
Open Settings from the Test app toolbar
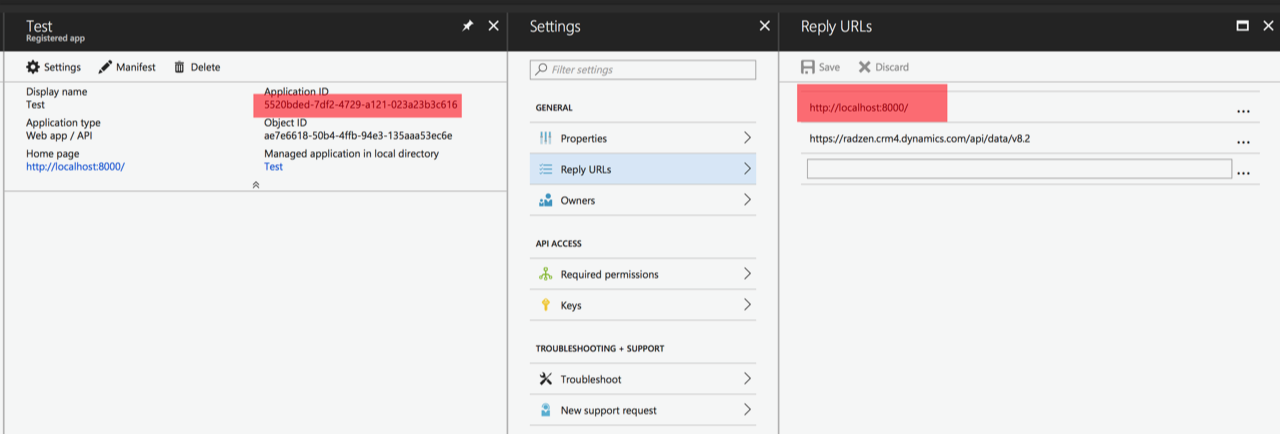[x=54, y=67]
